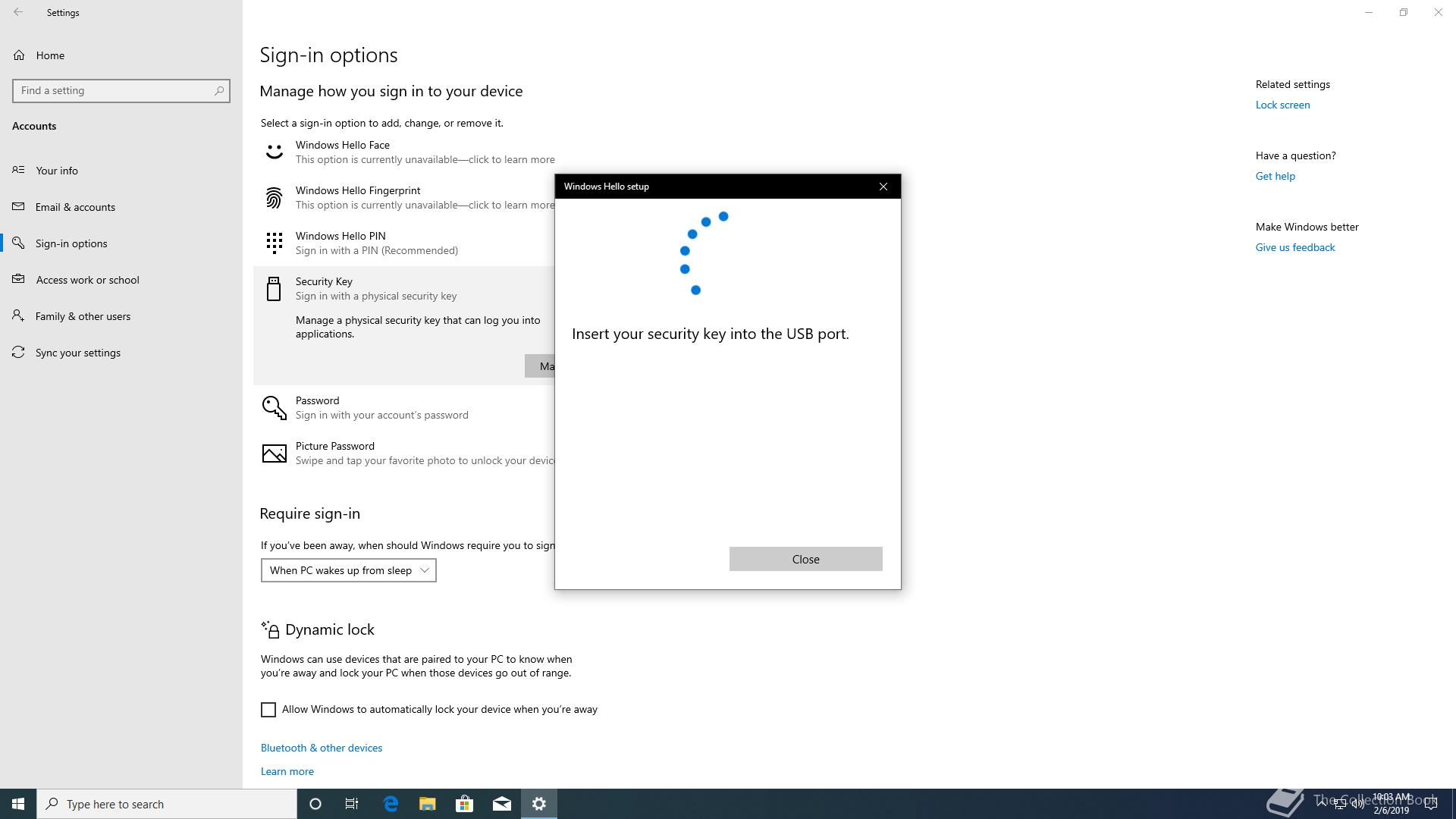Click the Settings gear taskbar icon
This screenshot has height=819, width=1456.
539,804
